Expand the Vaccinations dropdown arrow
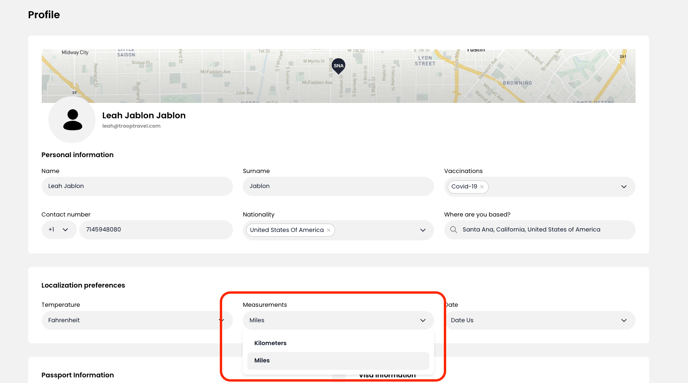 pos(624,187)
